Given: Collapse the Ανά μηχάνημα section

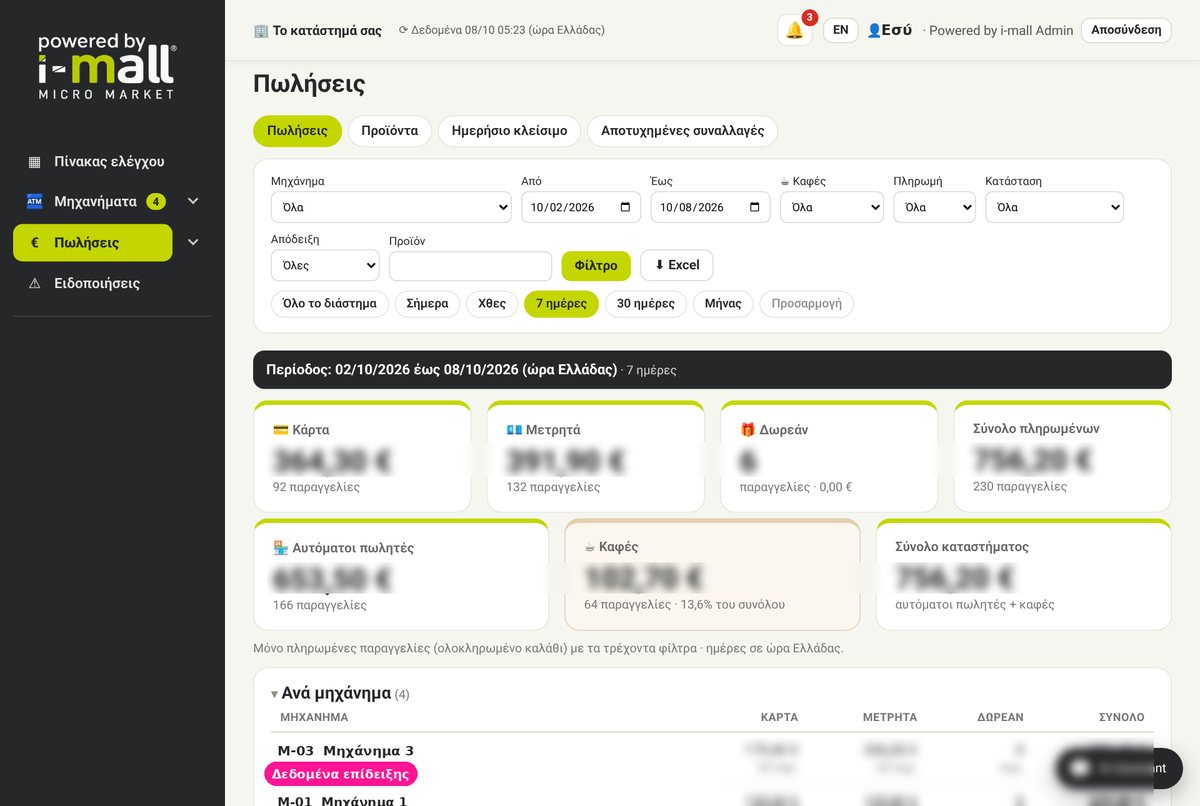Looking at the screenshot, I should click(275, 694).
